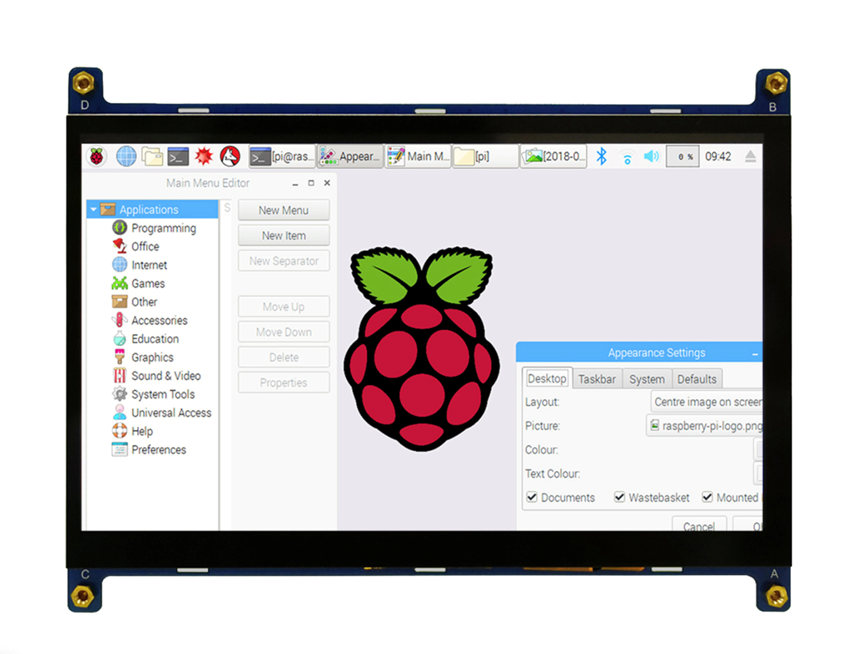Click Cancel in Appearance Settings

[699, 525]
